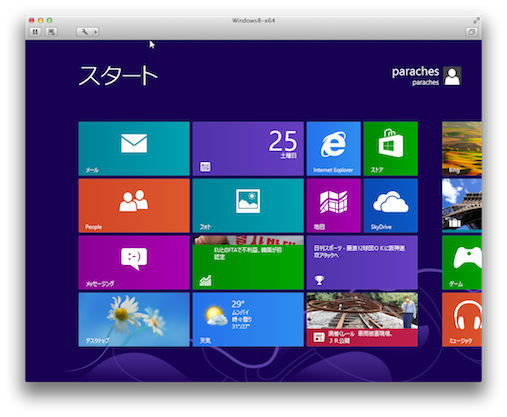507x417 pixels.
Task: Open the People tile
Action: 134,206
